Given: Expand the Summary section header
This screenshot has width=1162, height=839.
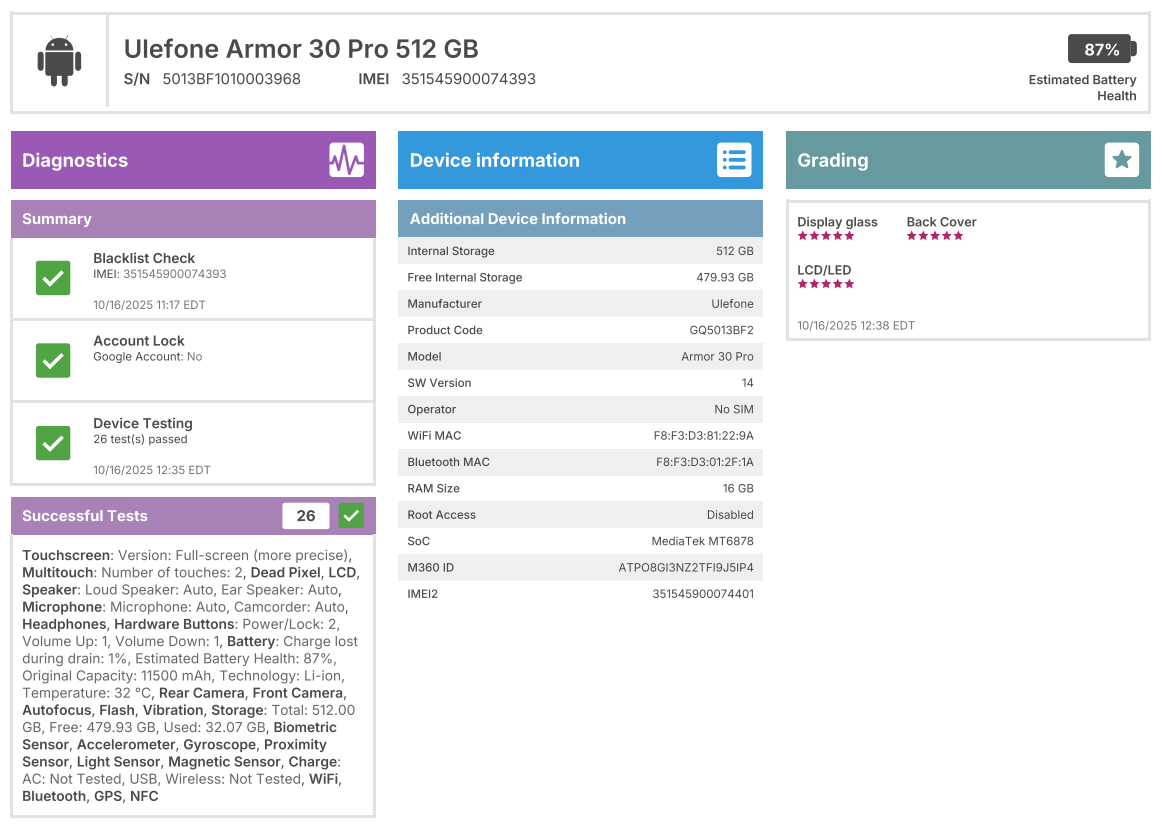Looking at the screenshot, I should click(x=193, y=219).
